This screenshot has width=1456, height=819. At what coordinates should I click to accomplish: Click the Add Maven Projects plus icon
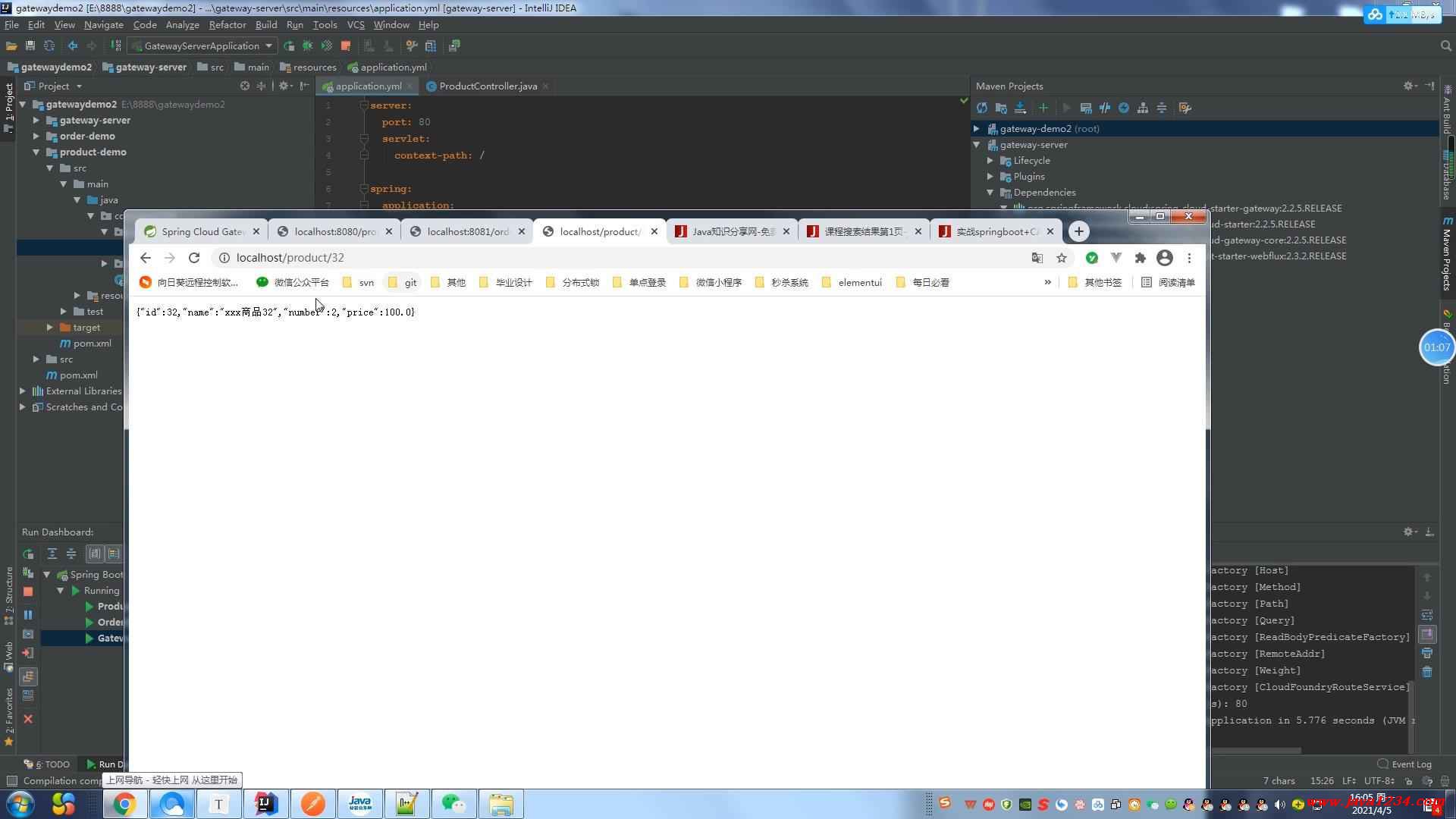pyautogui.click(x=1043, y=108)
